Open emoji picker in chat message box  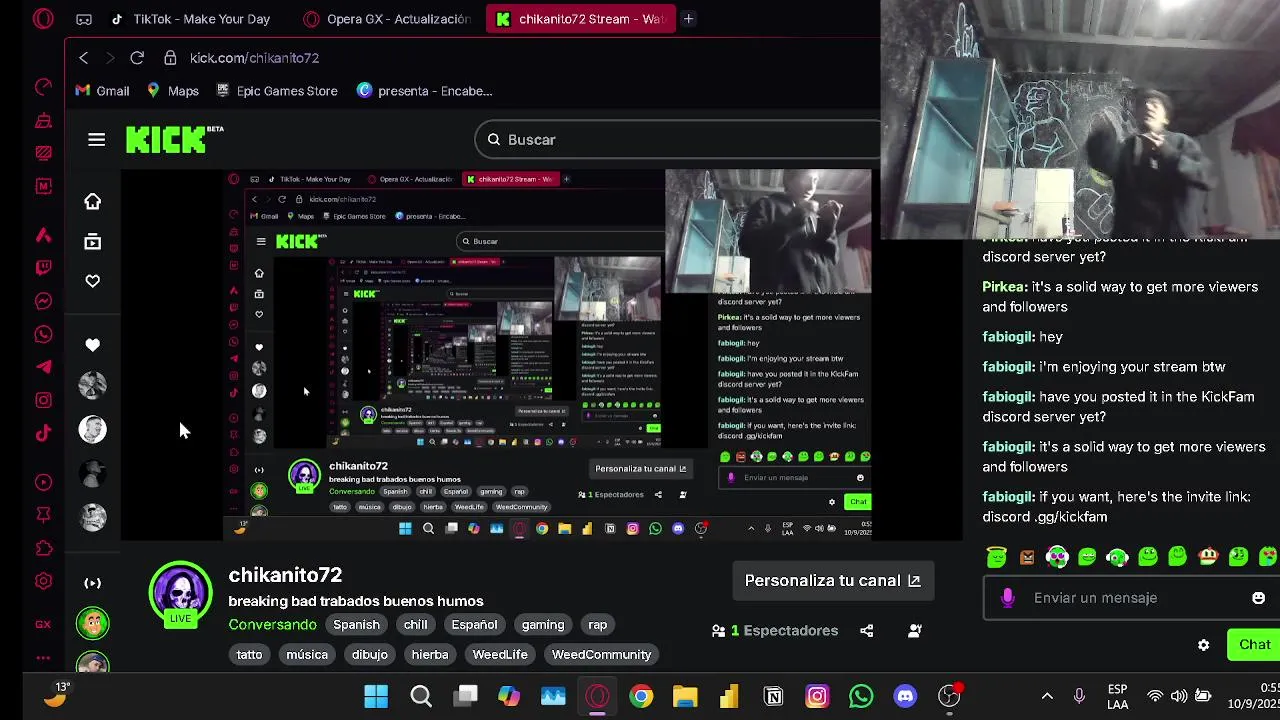coord(1258,598)
